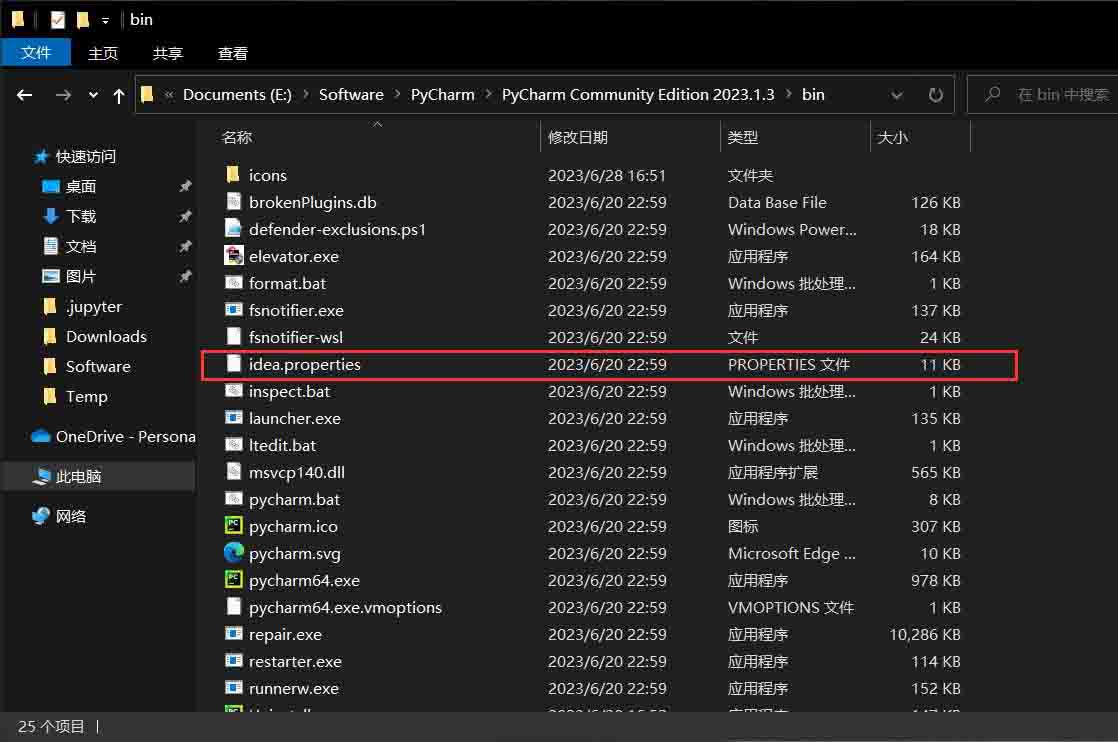Screen dimensions: 1118x742
Task: Select the idea.properties file name
Action: coord(304,364)
